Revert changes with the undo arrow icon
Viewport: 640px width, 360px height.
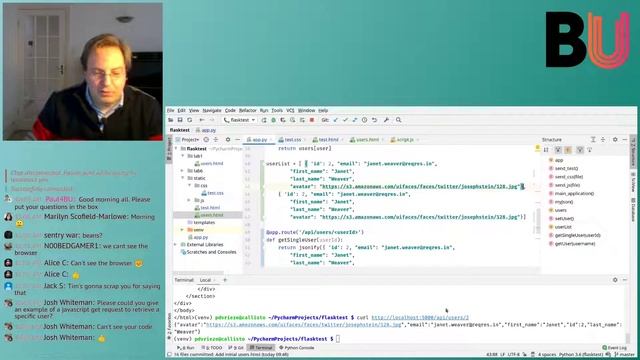coord(374,120)
